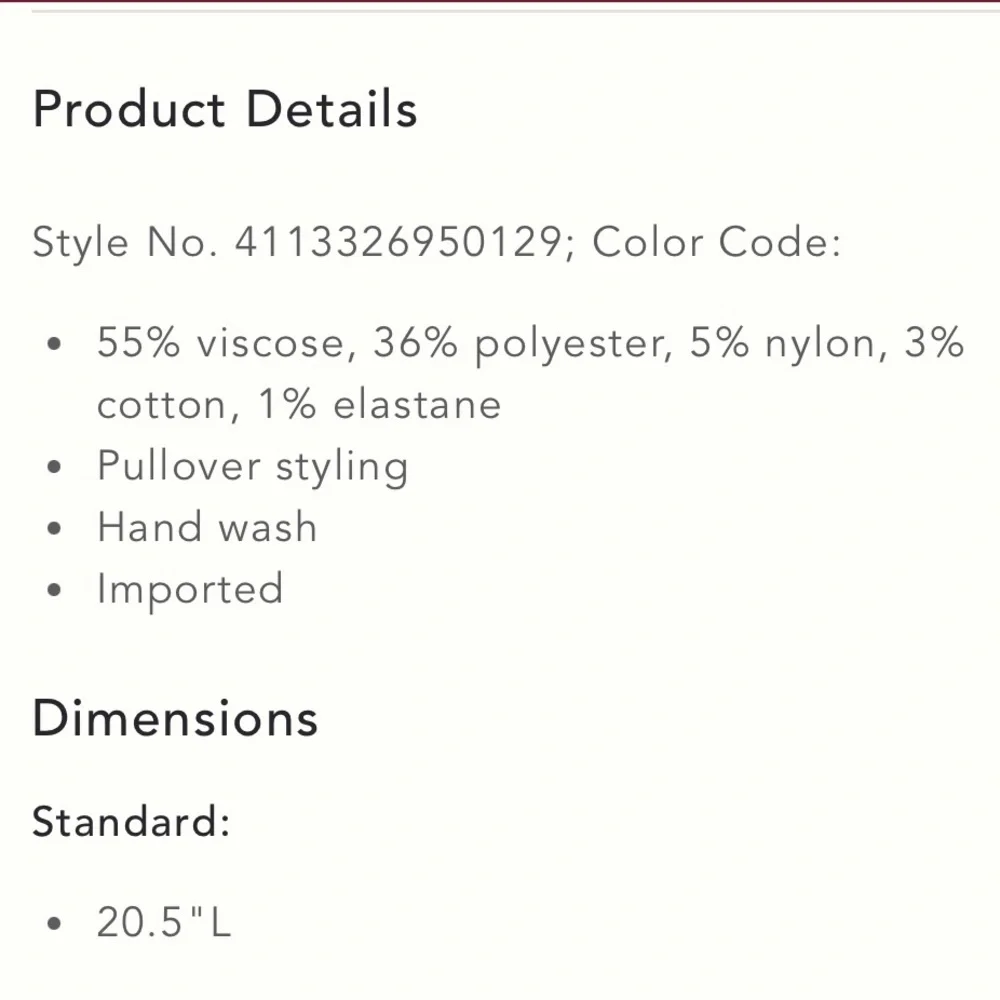Click the bullet before Hand wash

(x=56, y=529)
